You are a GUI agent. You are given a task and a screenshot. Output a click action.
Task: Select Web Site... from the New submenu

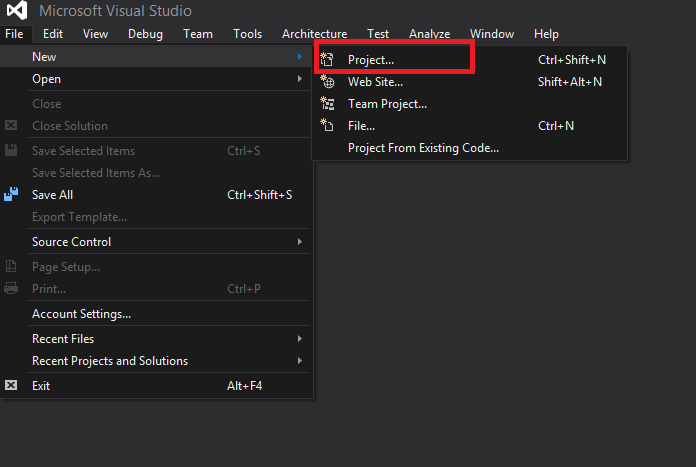pos(470,82)
